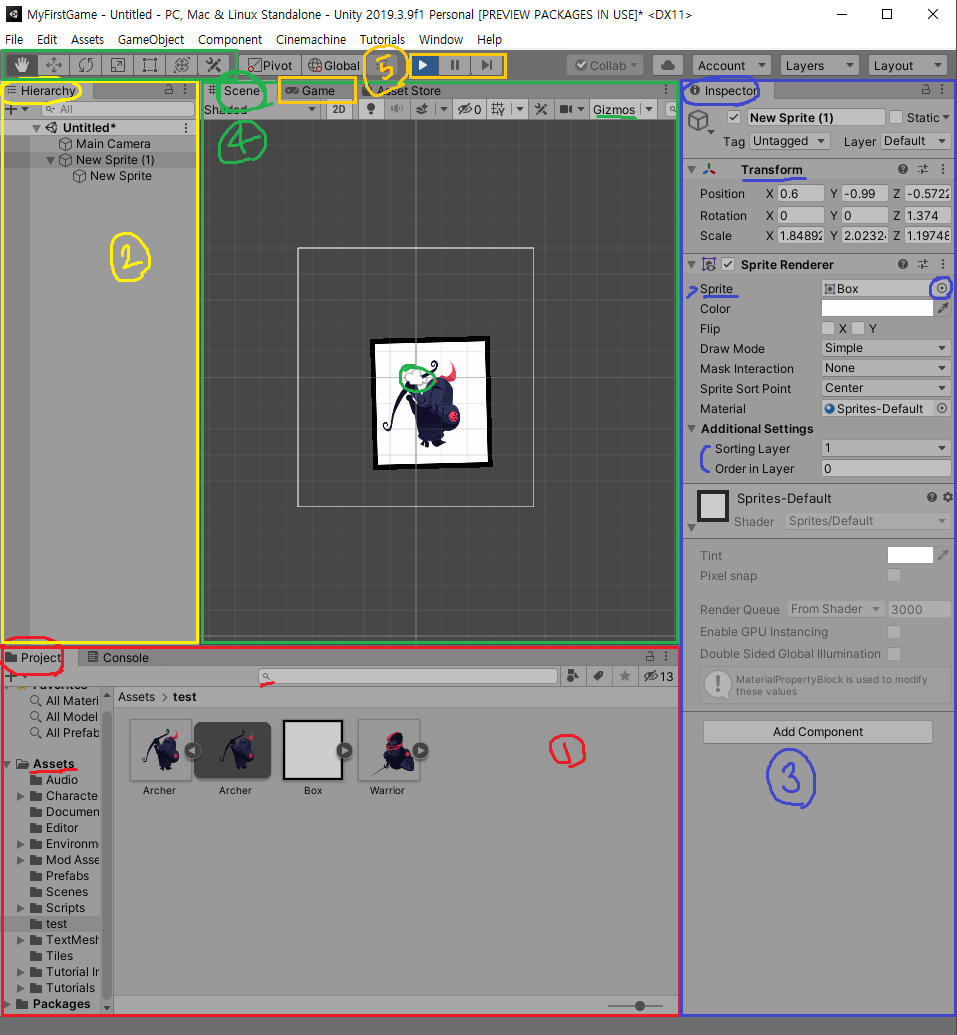Open Sprite Renderer three-dot context menu
The height and width of the screenshot is (1035, 957).
point(942,264)
